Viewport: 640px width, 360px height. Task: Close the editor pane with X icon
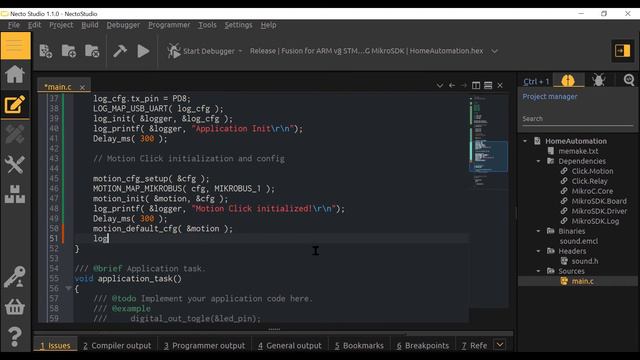(x=500, y=85)
